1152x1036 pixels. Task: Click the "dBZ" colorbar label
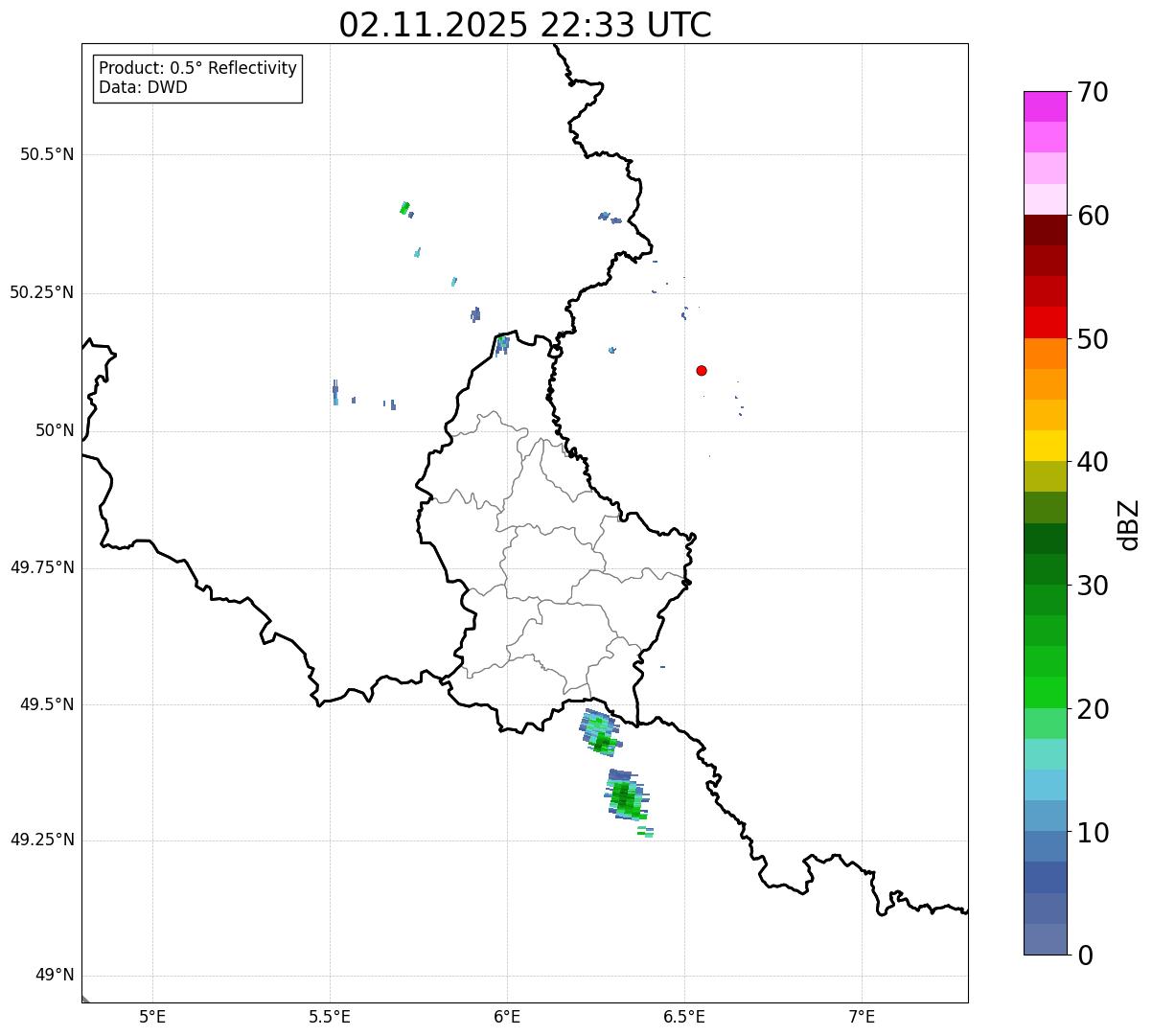pos(1130,523)
